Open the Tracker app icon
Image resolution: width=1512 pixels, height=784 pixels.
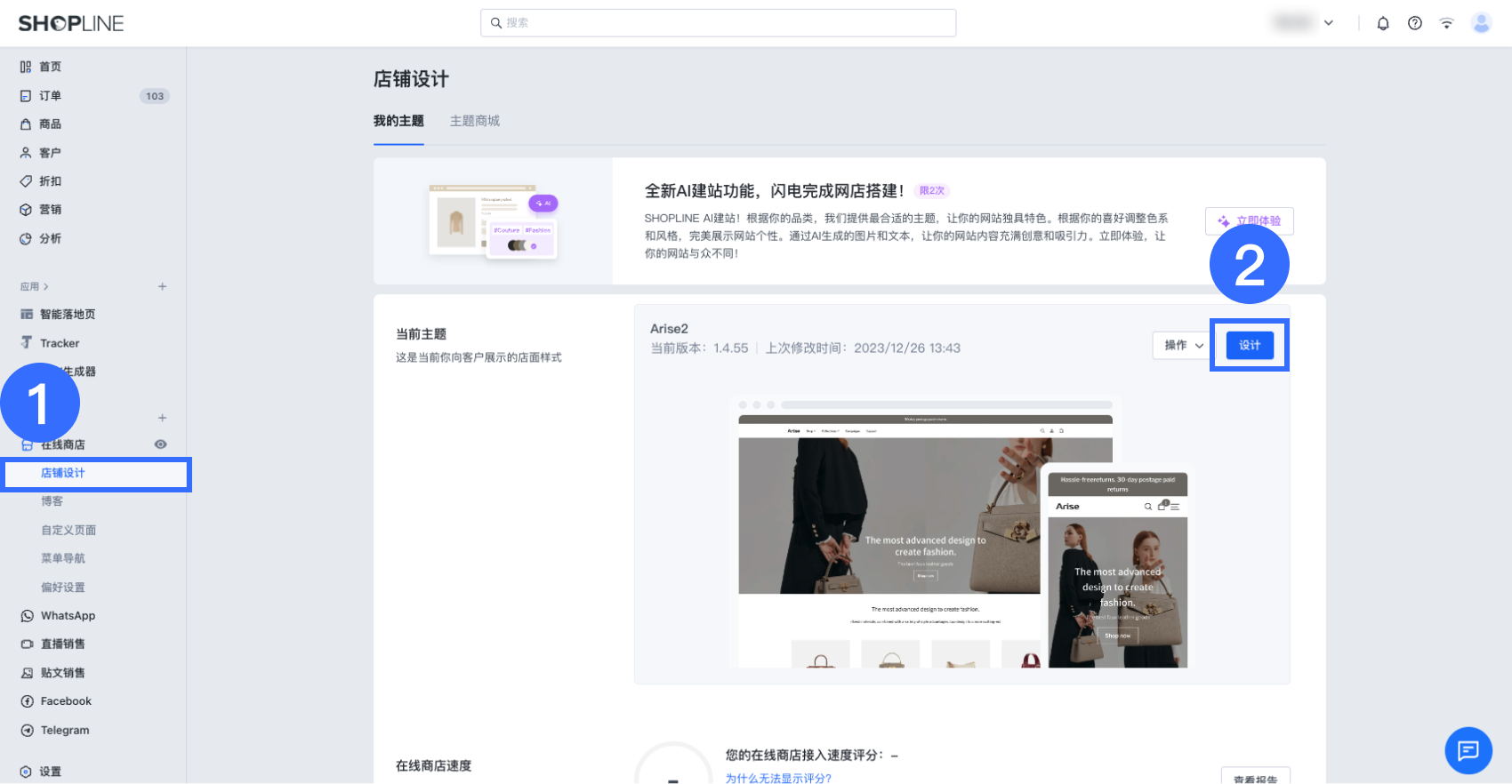click(27, 343)
